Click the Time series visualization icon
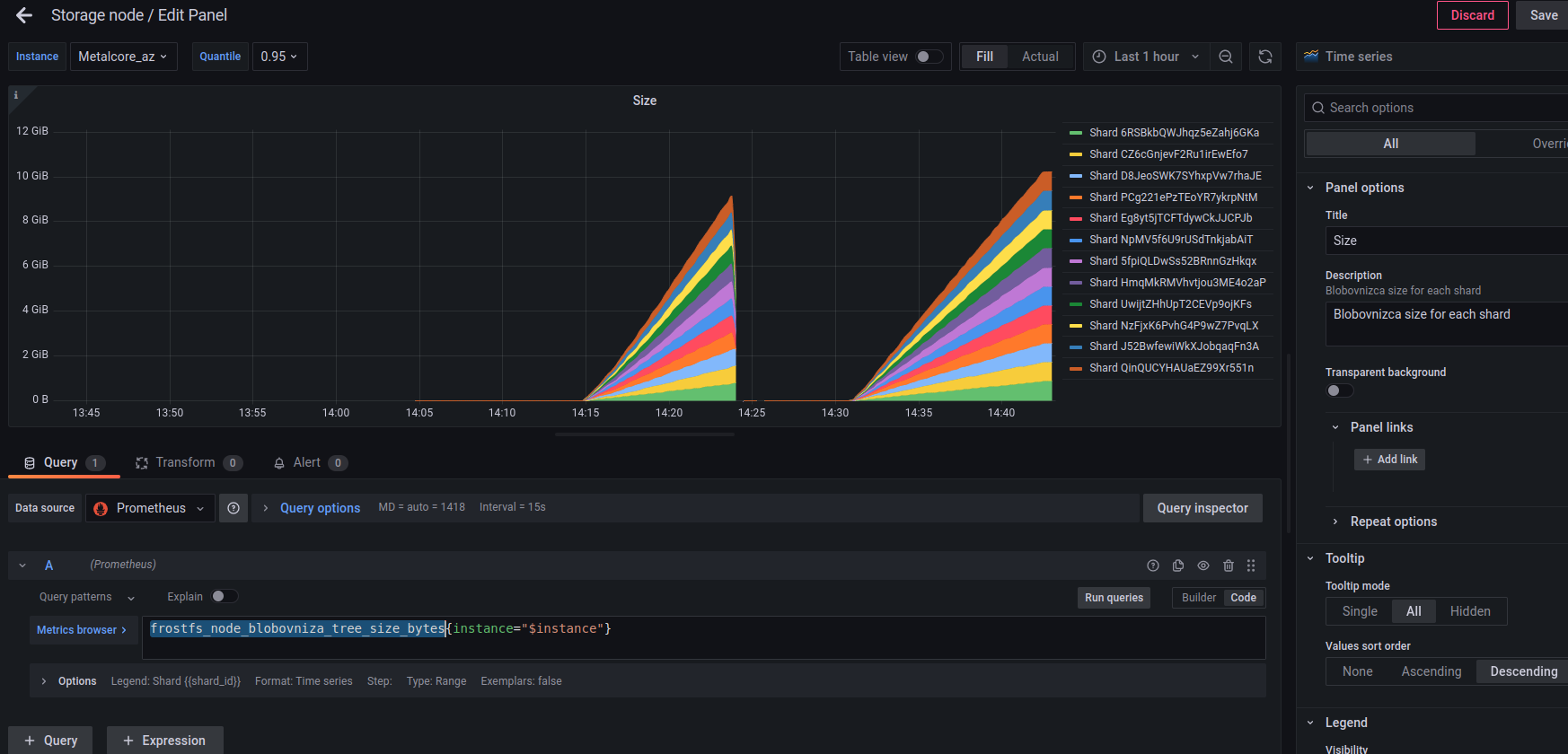This screenshot has width=1568, height=754. [1311, 56]
